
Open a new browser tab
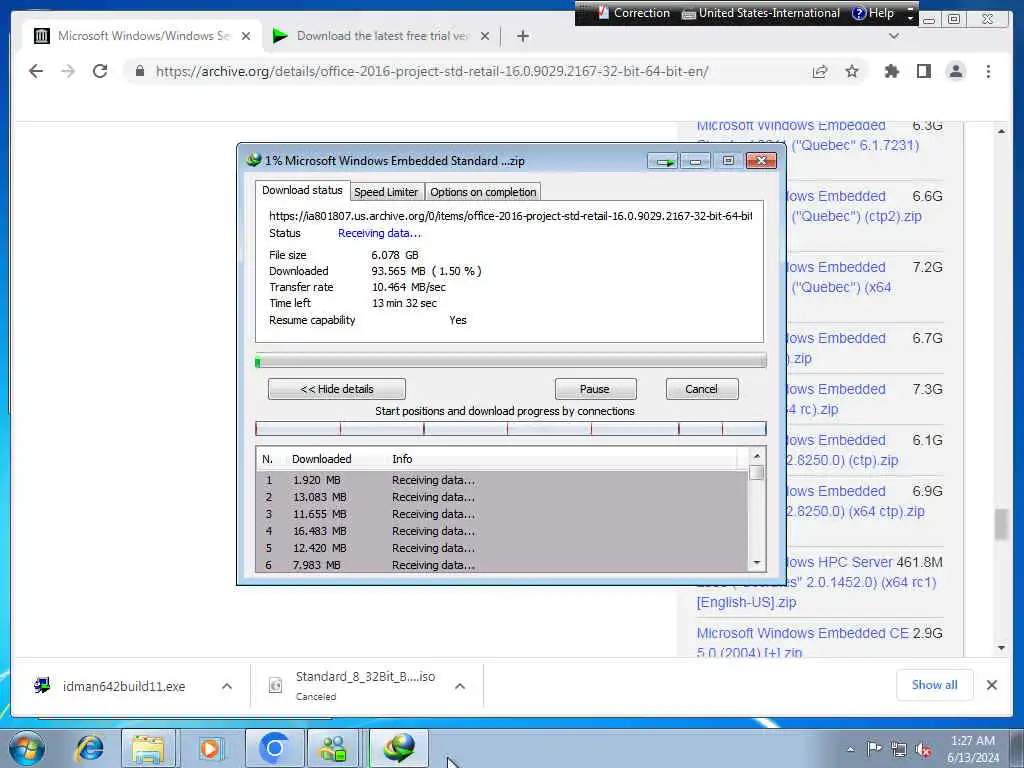coord(522,36)
